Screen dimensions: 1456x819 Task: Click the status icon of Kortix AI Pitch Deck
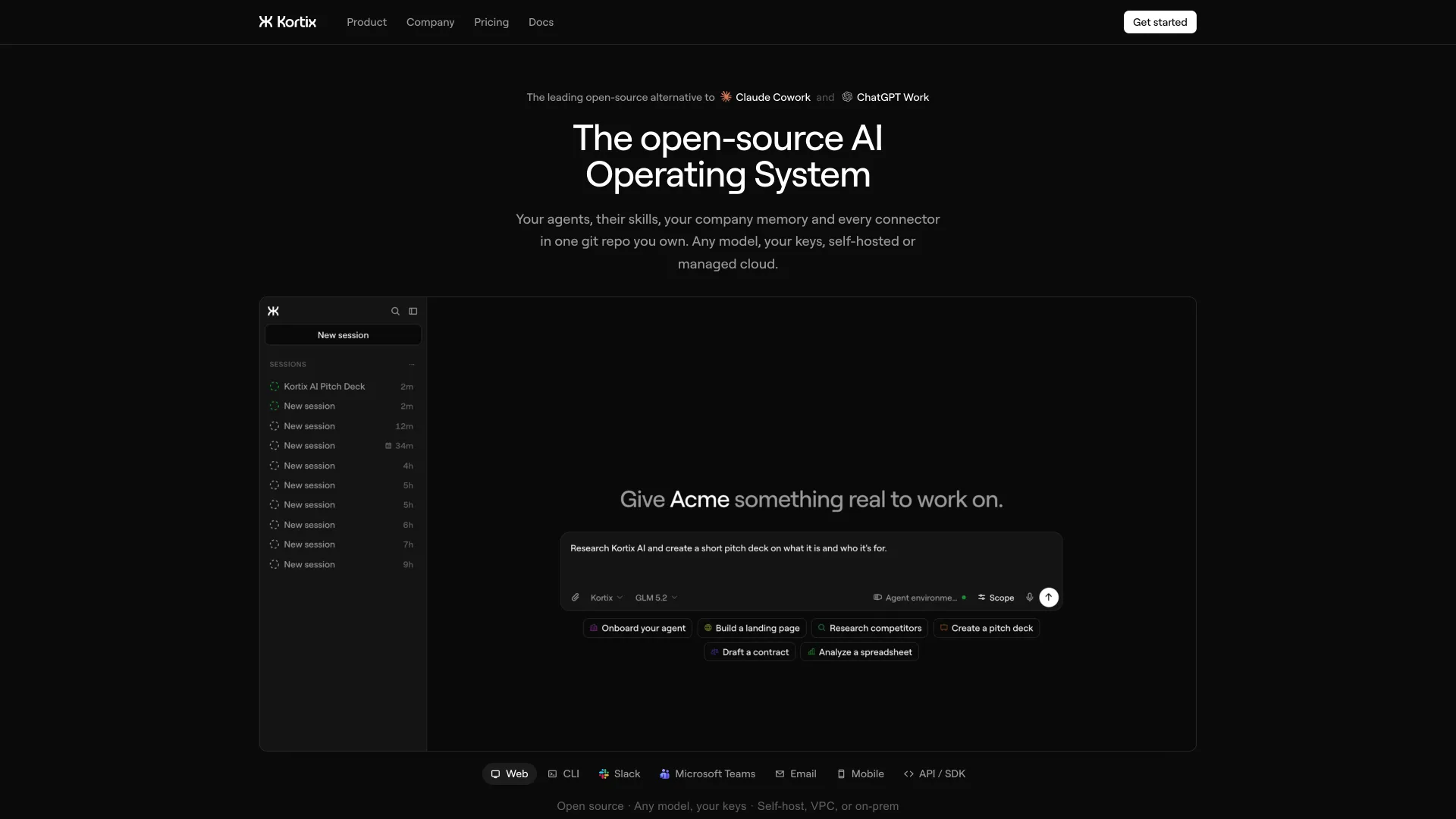pyautogui.click(x=275, y=387)
